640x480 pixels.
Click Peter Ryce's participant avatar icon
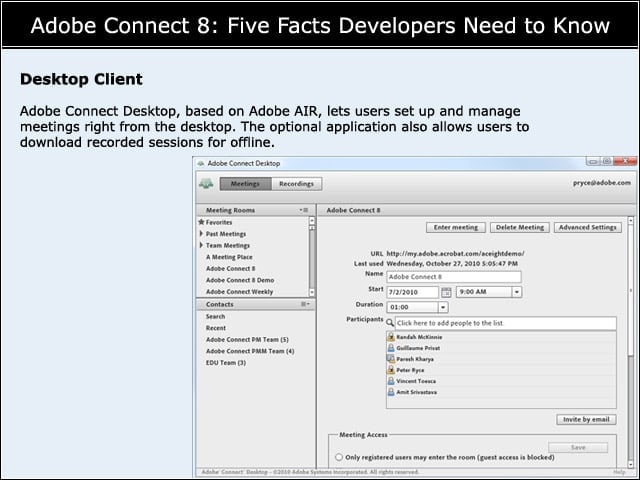point(391,370)
